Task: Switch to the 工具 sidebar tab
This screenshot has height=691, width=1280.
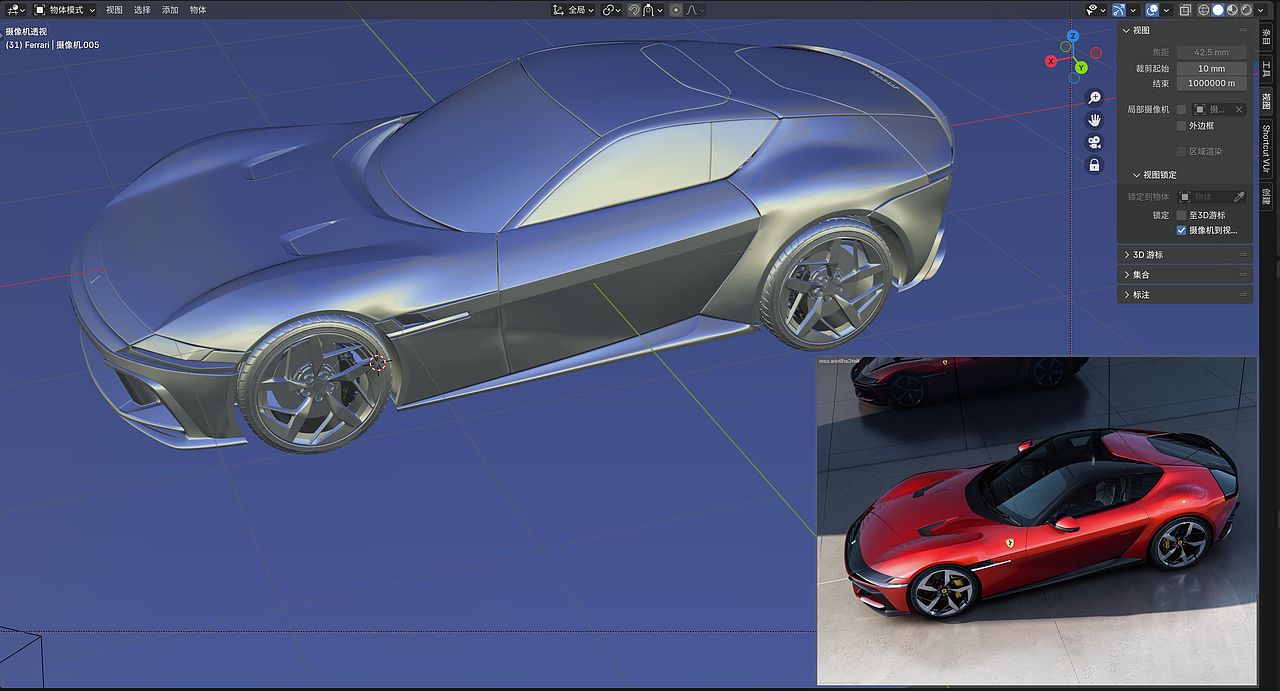Action: [x=1269, y=65]
